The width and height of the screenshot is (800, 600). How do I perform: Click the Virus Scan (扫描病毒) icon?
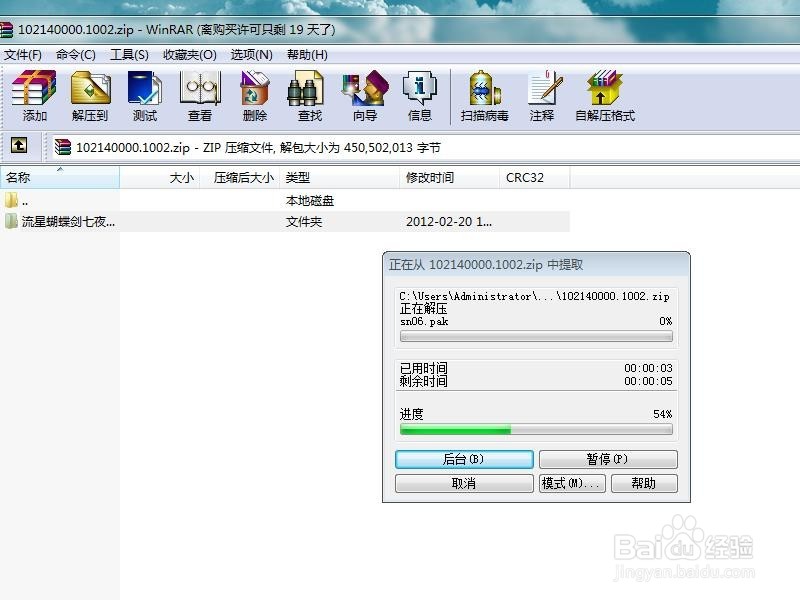485,96
